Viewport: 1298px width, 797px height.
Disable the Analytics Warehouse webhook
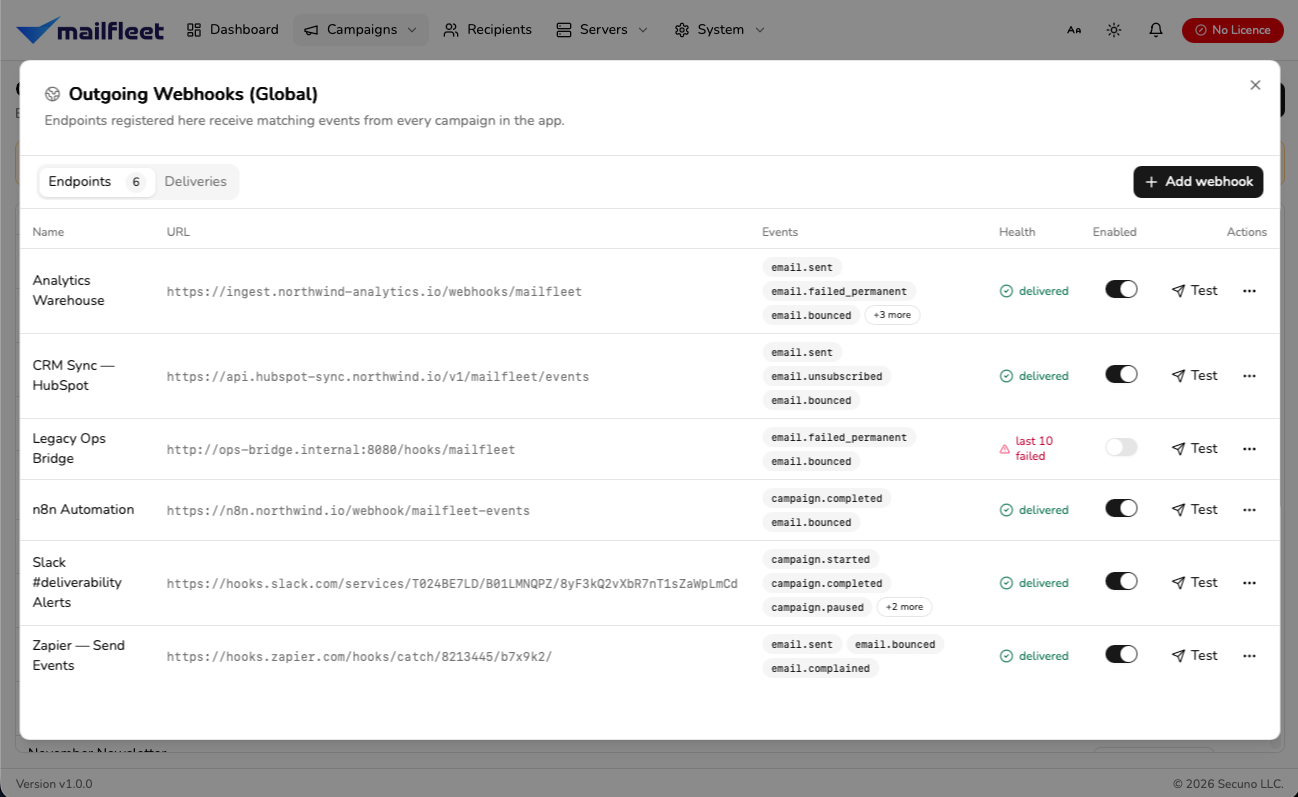point(1121,289)
